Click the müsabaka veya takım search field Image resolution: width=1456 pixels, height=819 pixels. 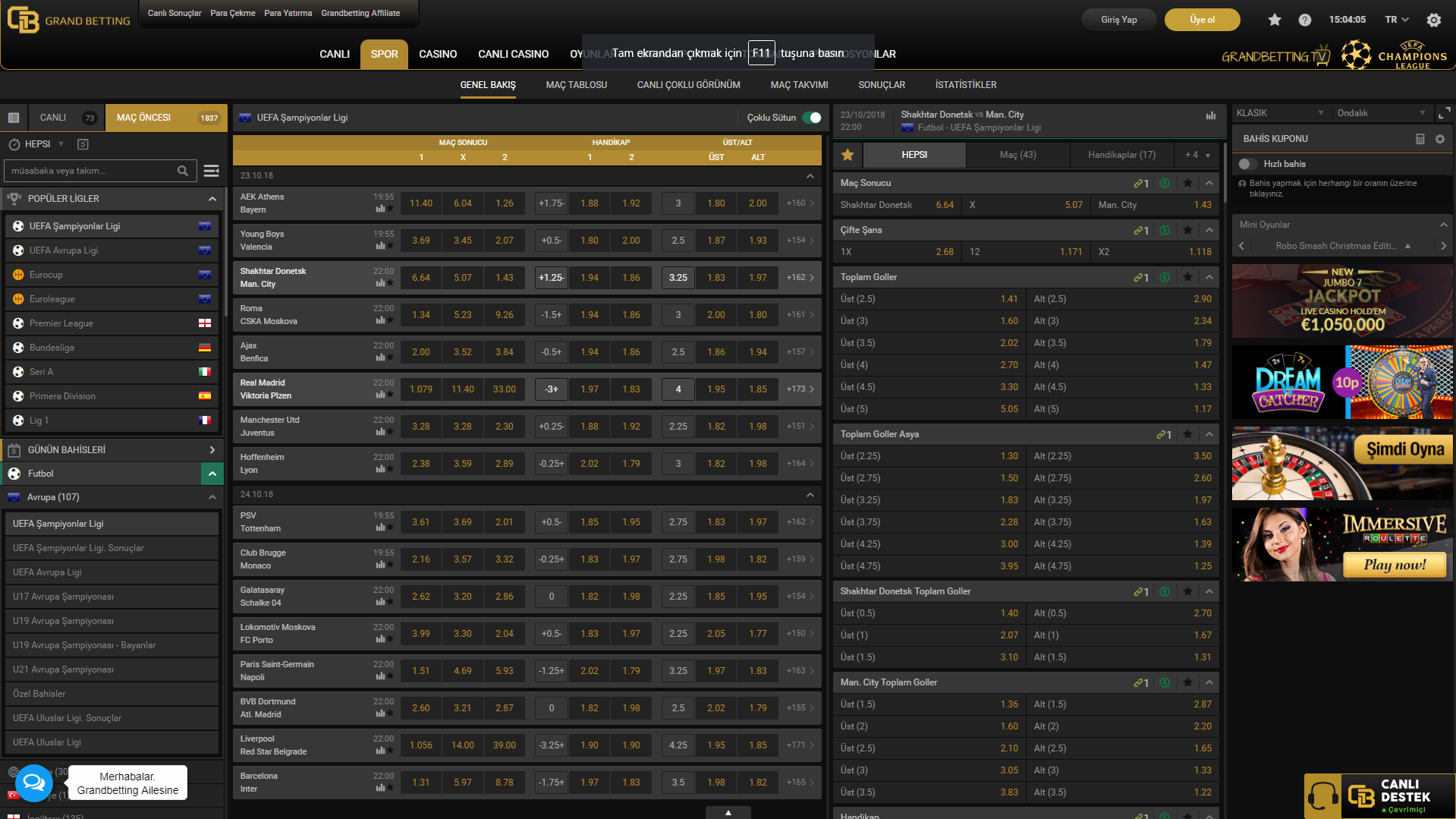[x=91, y=171]
